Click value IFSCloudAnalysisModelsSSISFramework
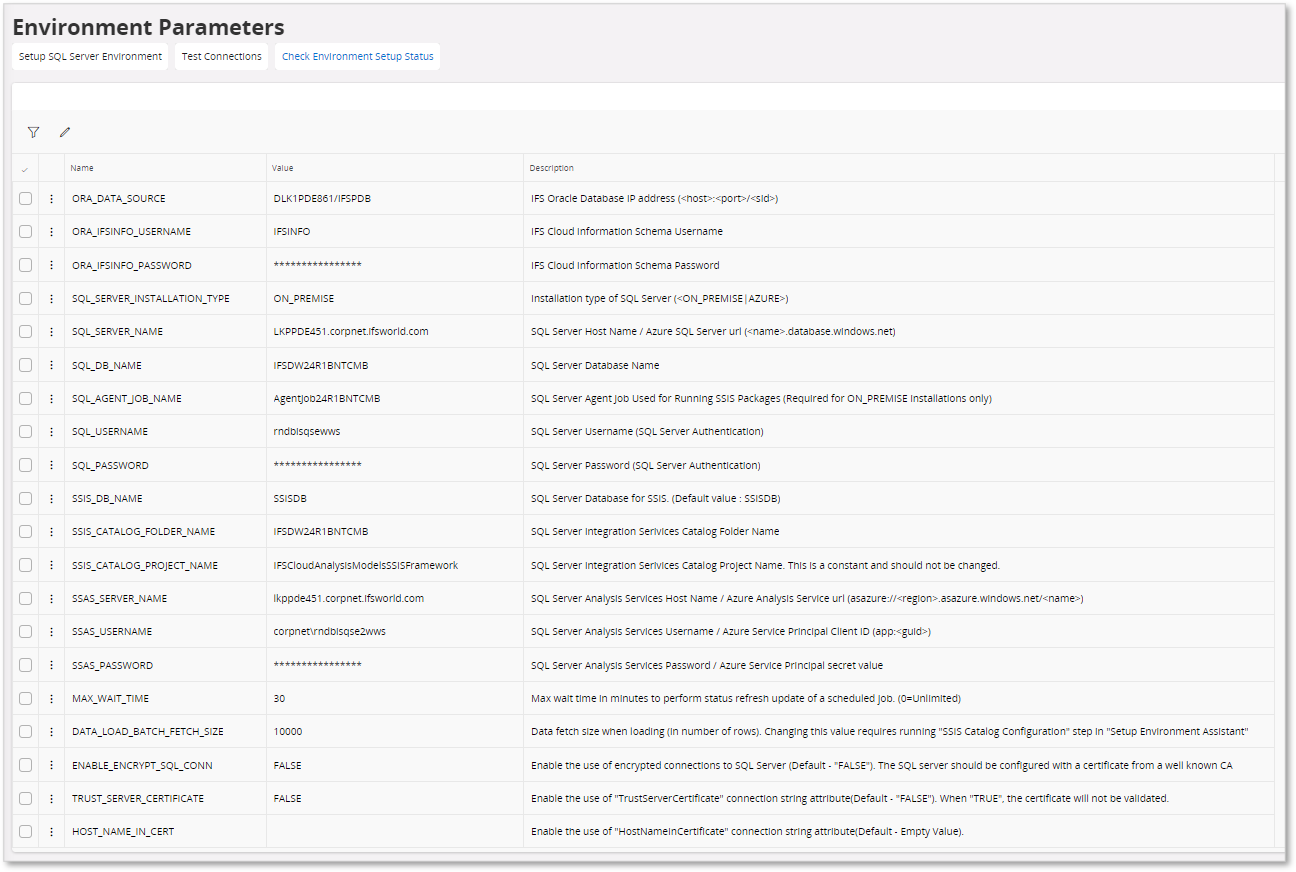The width and height of the screenshot is (1296, 872). click(366, 565)
